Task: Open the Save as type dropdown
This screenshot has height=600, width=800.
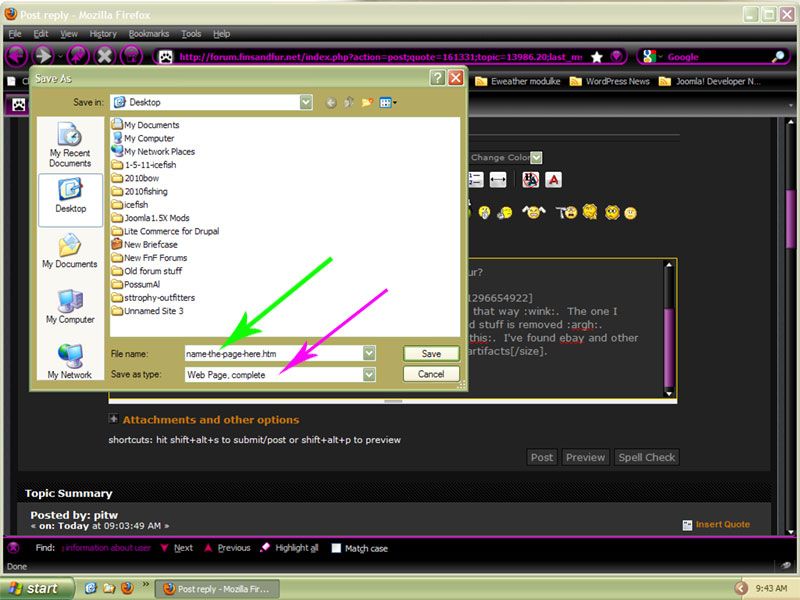Action: (x=369, y=374)
